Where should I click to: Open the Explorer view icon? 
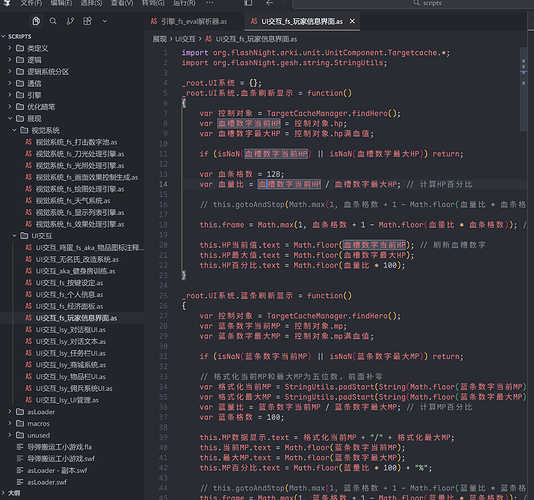(36, 21)
